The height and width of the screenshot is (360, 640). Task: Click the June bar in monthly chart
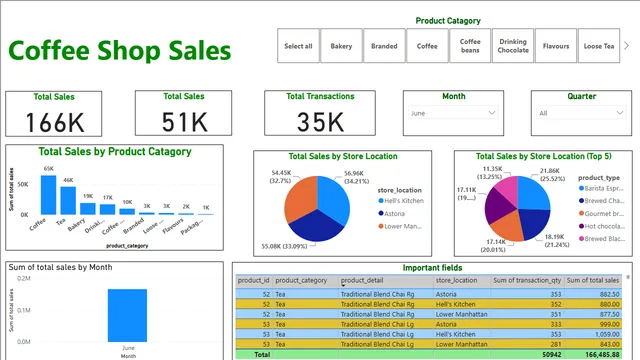[127, 316]
